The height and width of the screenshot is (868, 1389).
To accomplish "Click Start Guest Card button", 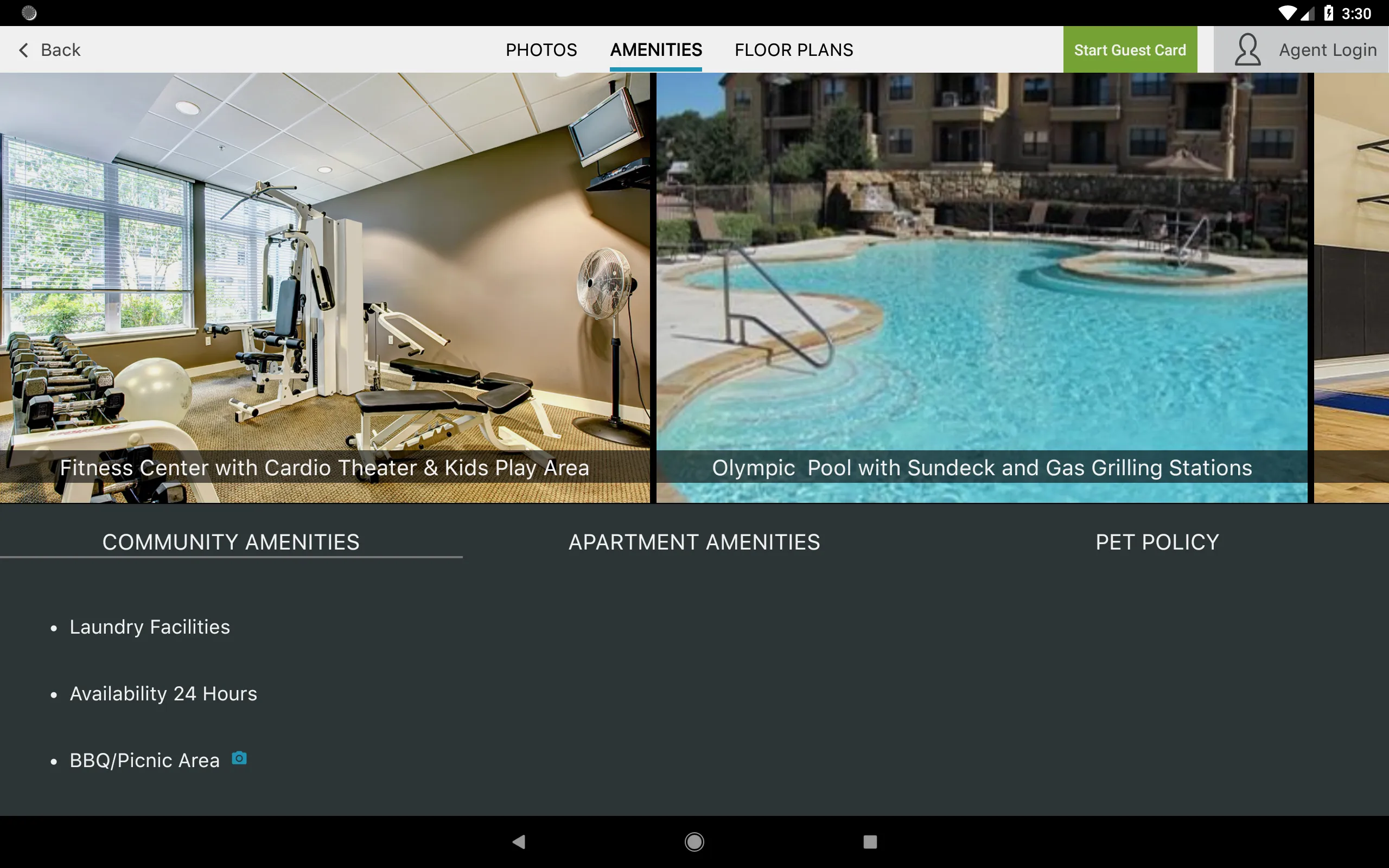I will pyautogui.click(x=1130, y=49).
